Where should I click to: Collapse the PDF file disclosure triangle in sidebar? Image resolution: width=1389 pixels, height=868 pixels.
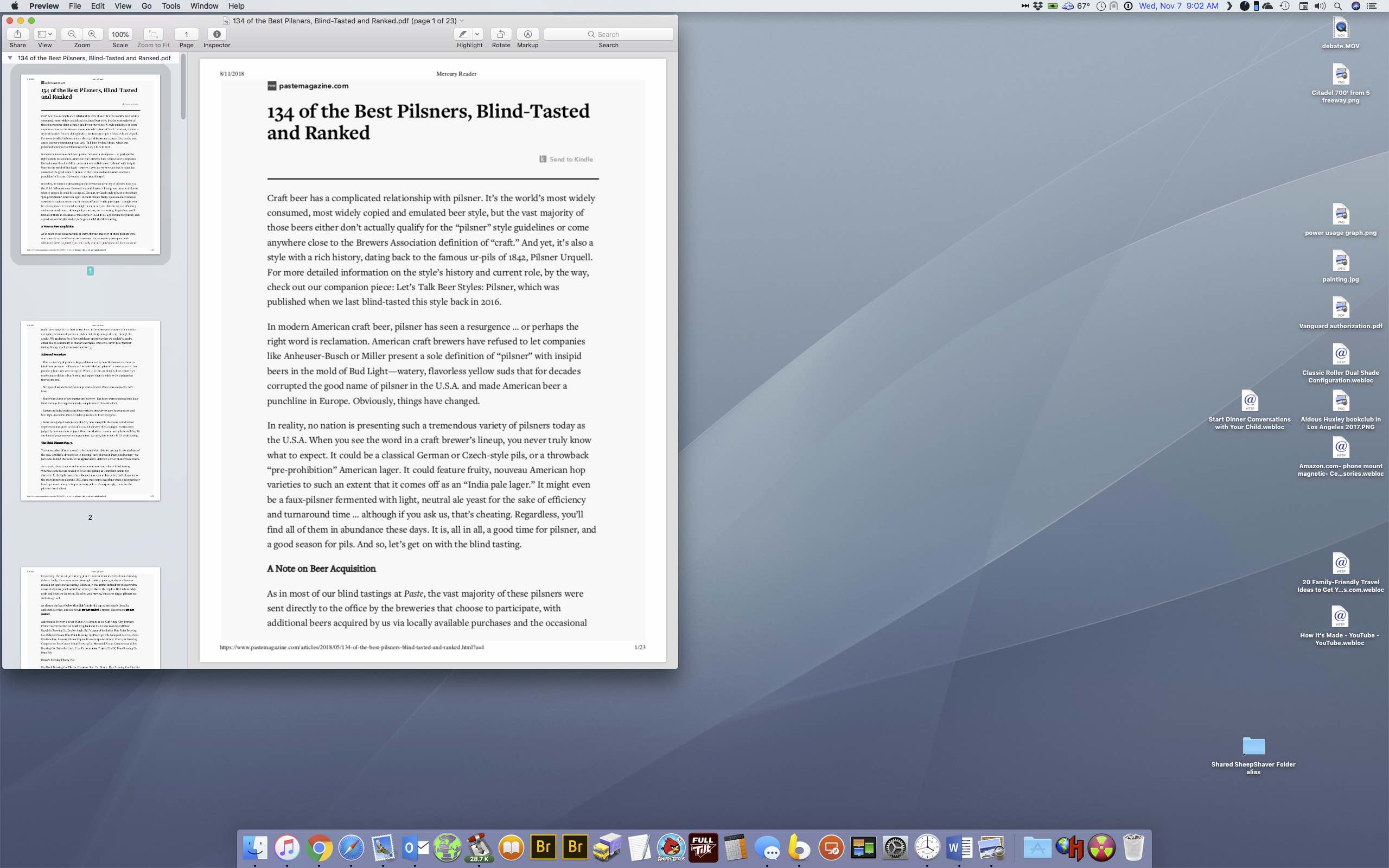10,58
